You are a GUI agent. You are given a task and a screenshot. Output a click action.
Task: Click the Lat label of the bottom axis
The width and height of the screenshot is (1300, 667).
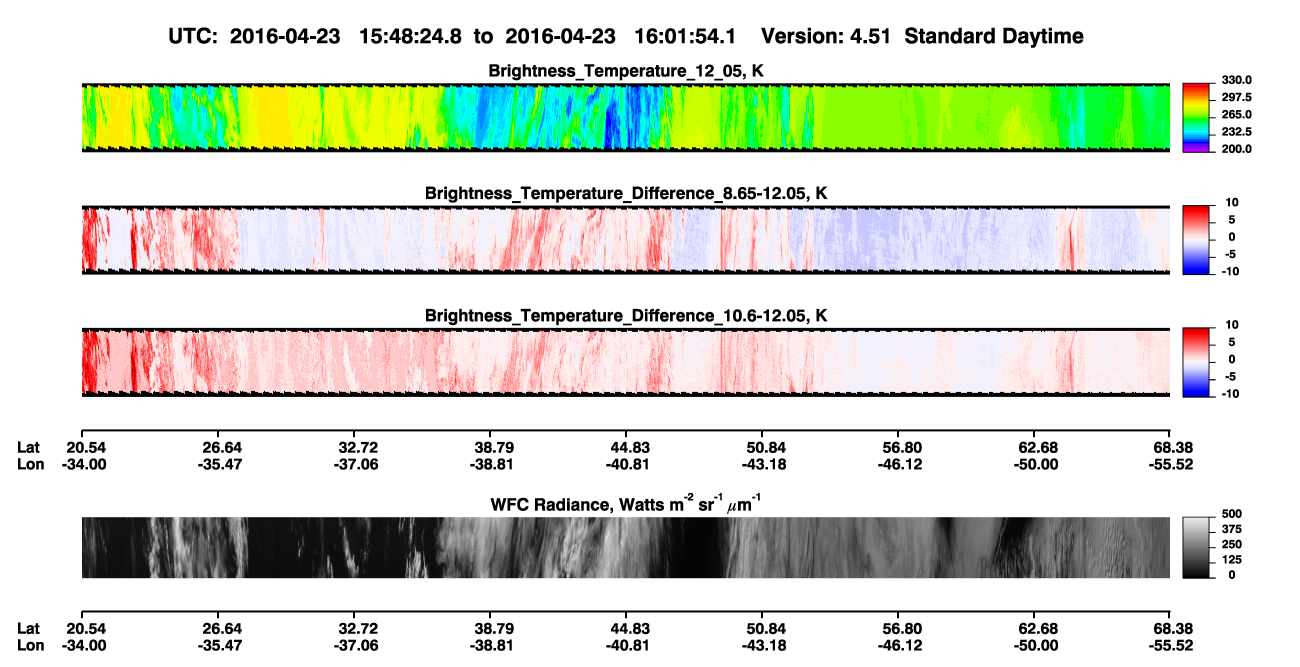(x=30, y=627)
